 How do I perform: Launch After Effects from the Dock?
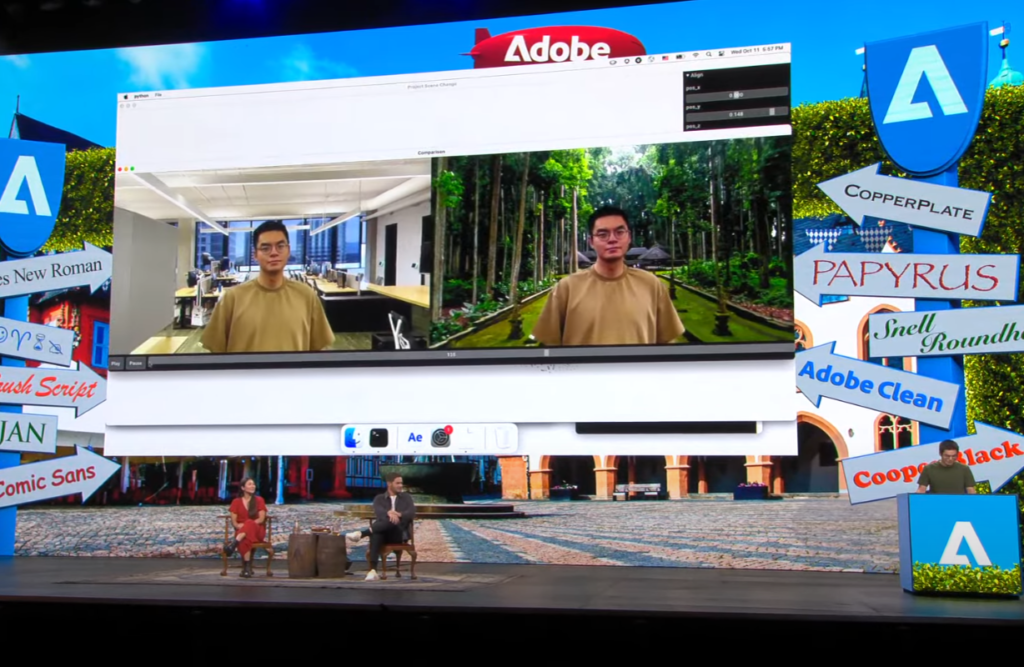[x=414, y=438]
